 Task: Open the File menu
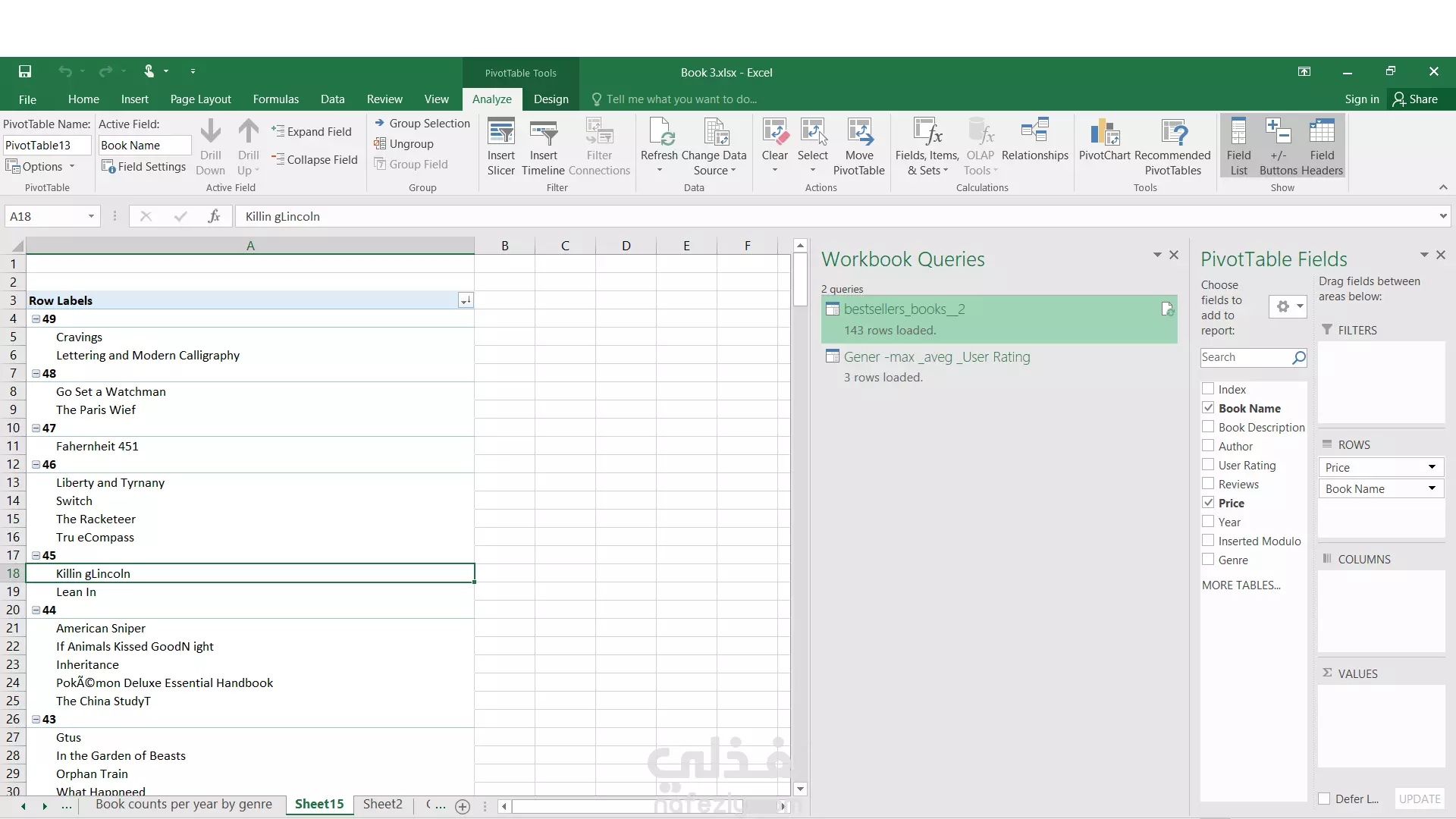point(27,99)
